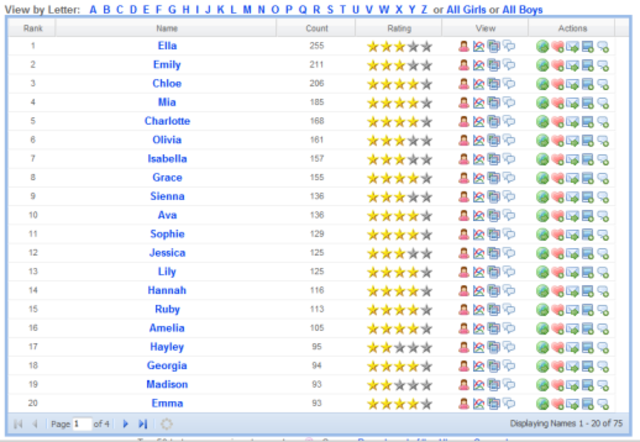Open the name link Ella
This screenshot has height=442, width=640.
tap(167, 46)
